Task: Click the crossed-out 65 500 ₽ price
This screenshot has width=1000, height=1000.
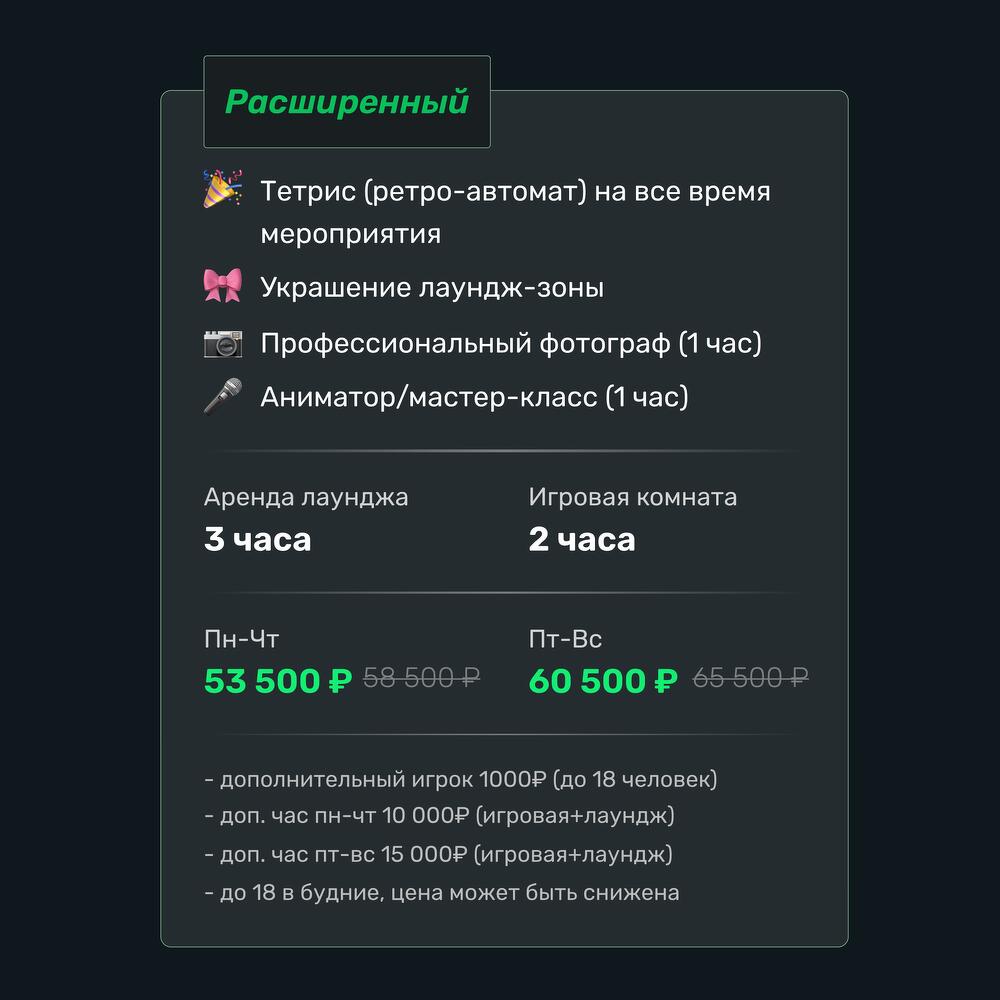Action: pyautogui.click(x=750, y=679)
